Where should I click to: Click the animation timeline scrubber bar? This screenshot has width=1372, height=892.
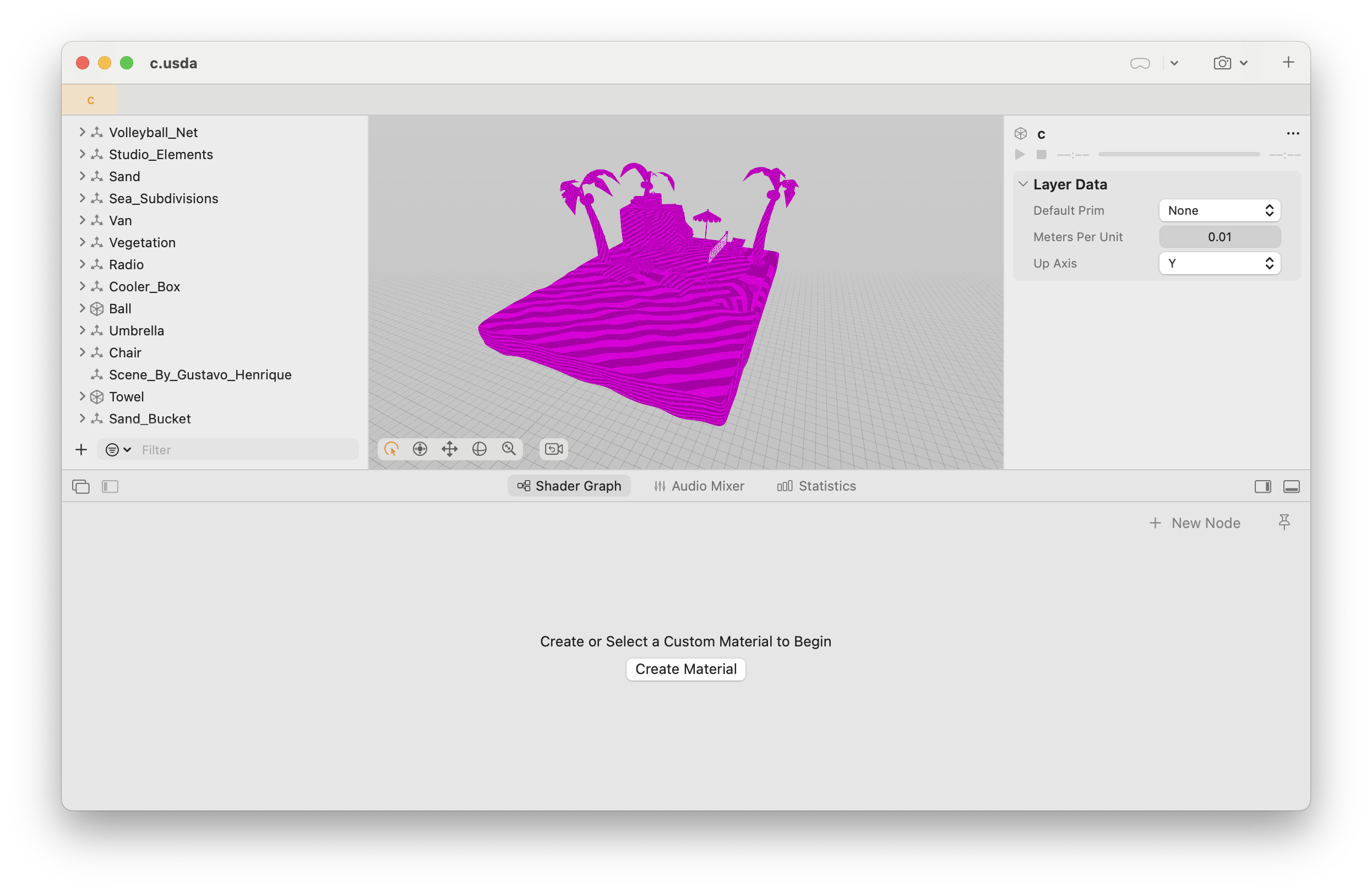(1178, 155)
